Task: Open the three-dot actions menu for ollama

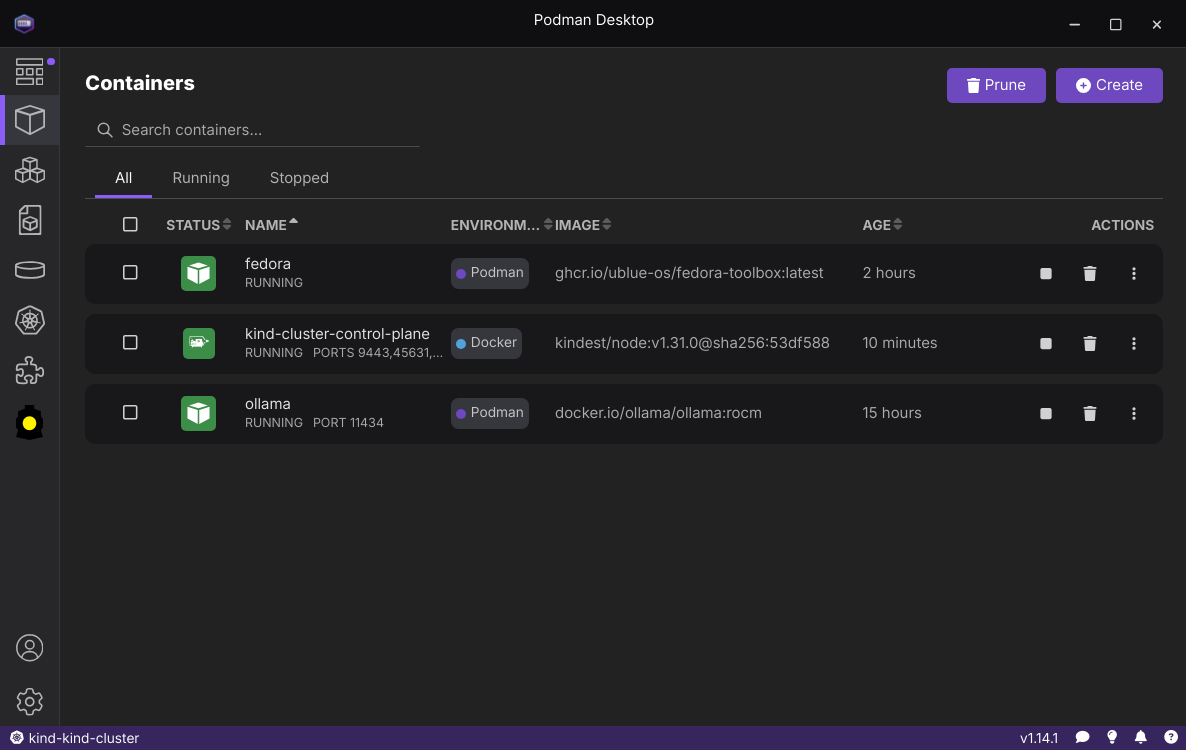Action: point(1134,413)
